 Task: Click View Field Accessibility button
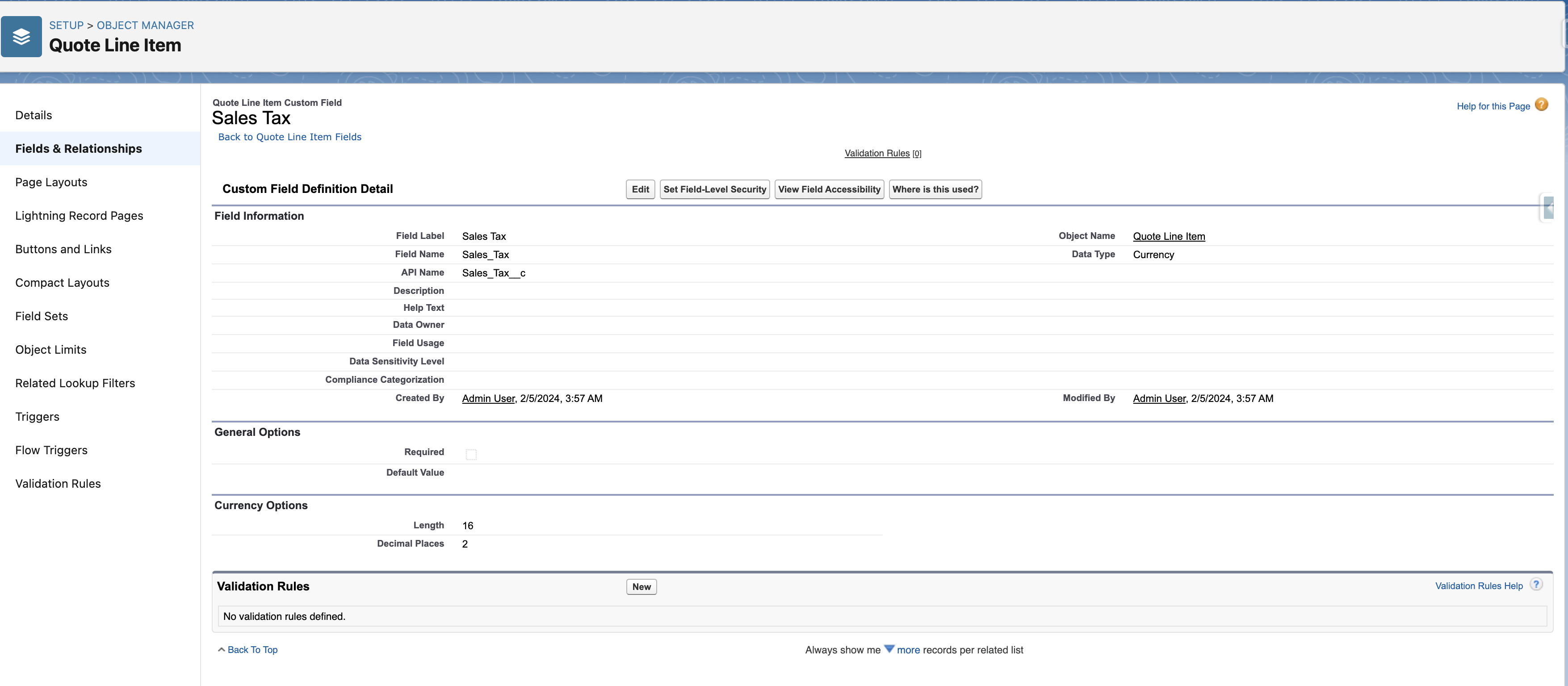[x=829, y=189]
